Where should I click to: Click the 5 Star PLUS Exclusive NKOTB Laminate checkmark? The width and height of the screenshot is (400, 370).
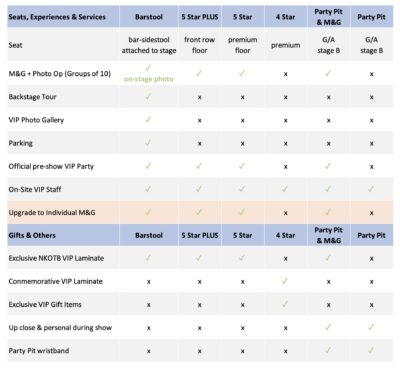coord(199,258)
